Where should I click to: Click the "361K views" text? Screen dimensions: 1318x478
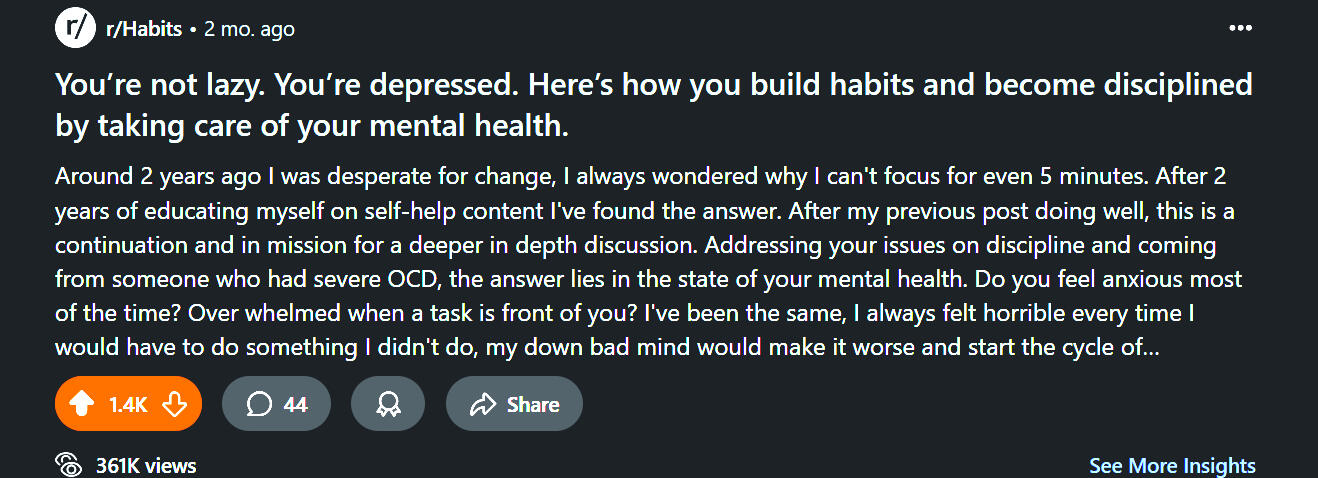146,466
